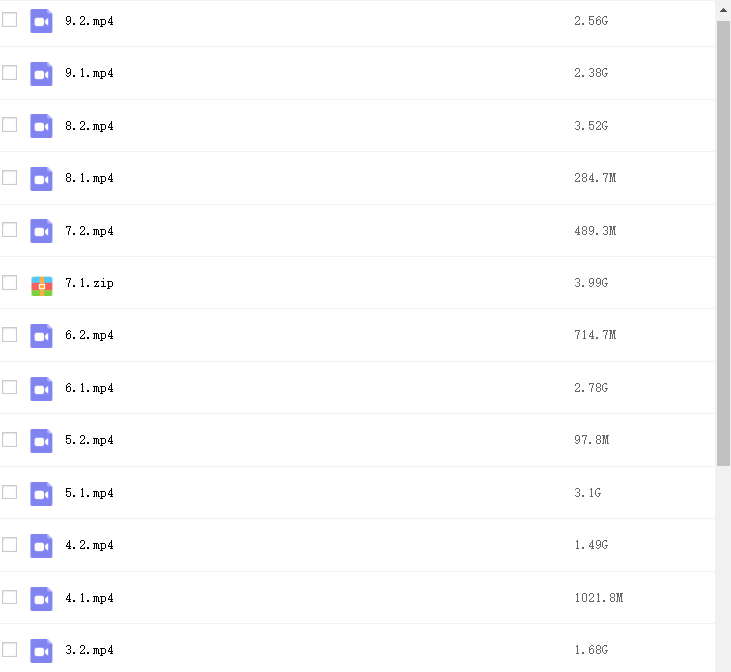
Task: Select the checkbox next to 7.1.zip
Action: (x=10, y=283)
